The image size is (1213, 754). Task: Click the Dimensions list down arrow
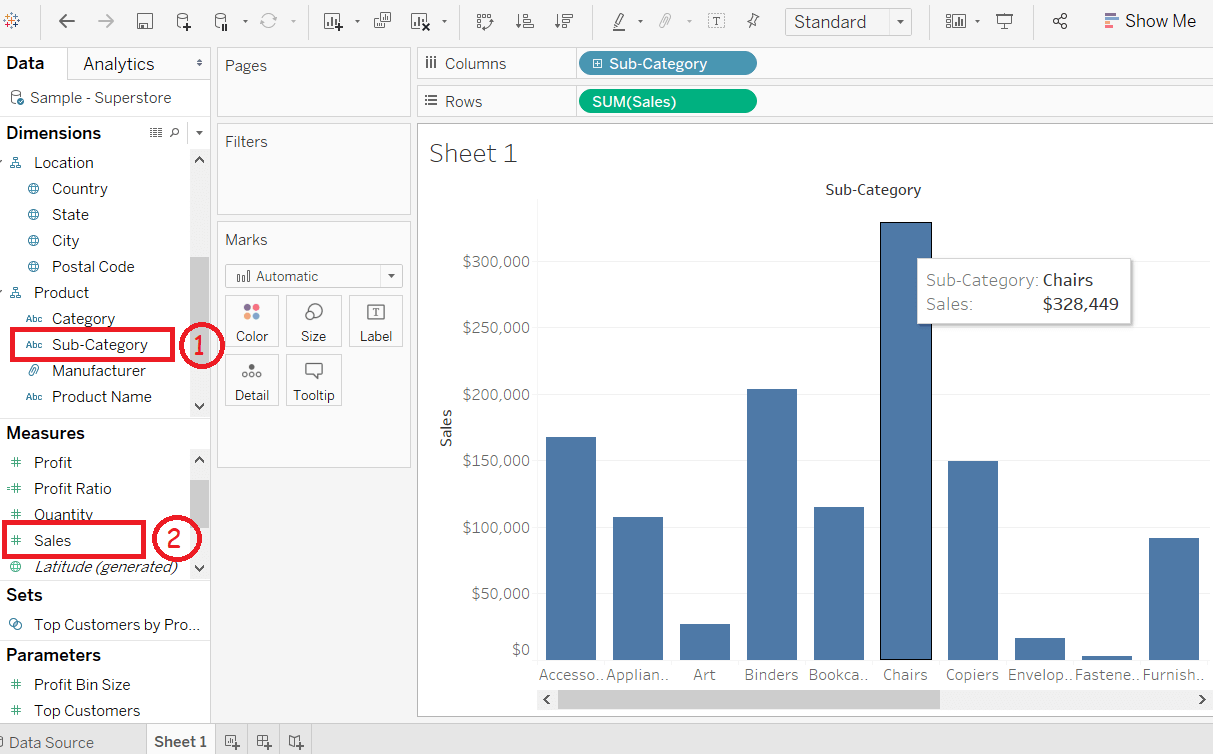pyautogui.click(x=199, y=405)
